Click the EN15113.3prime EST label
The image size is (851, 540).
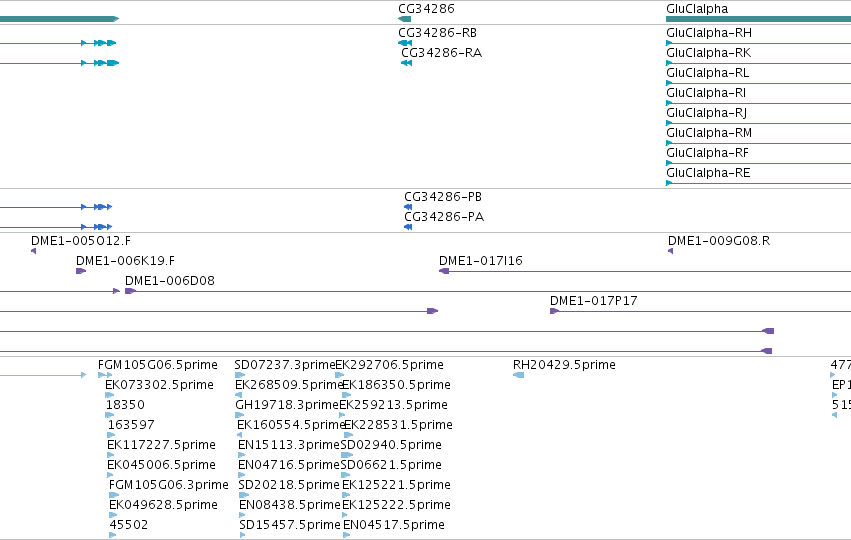[289, 445]
